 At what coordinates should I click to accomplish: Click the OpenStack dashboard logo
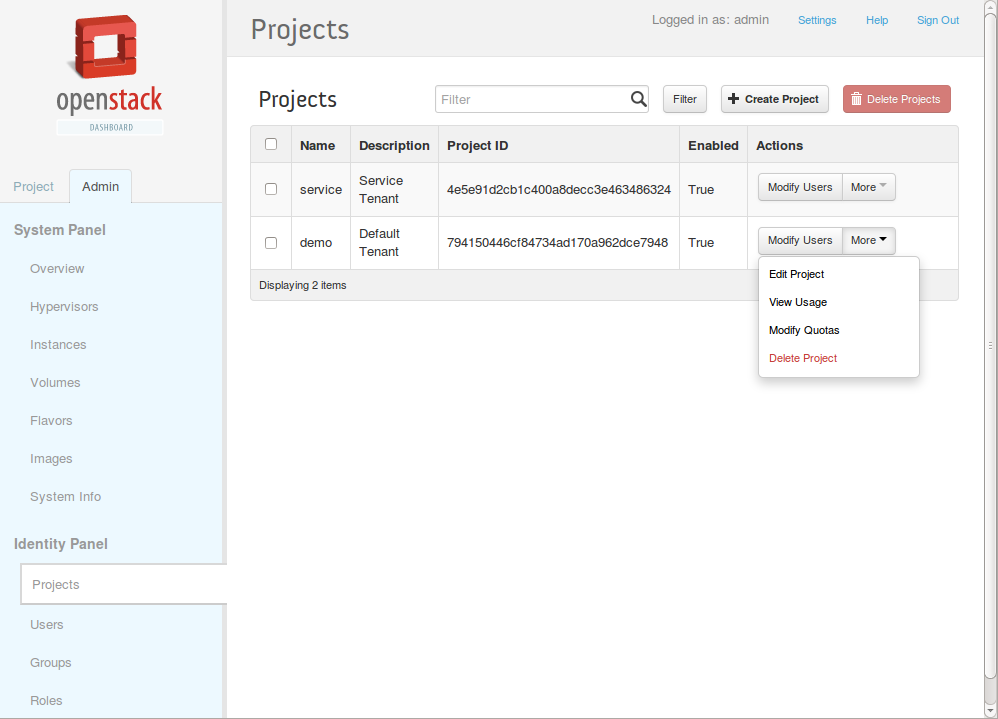click(109, 75)
